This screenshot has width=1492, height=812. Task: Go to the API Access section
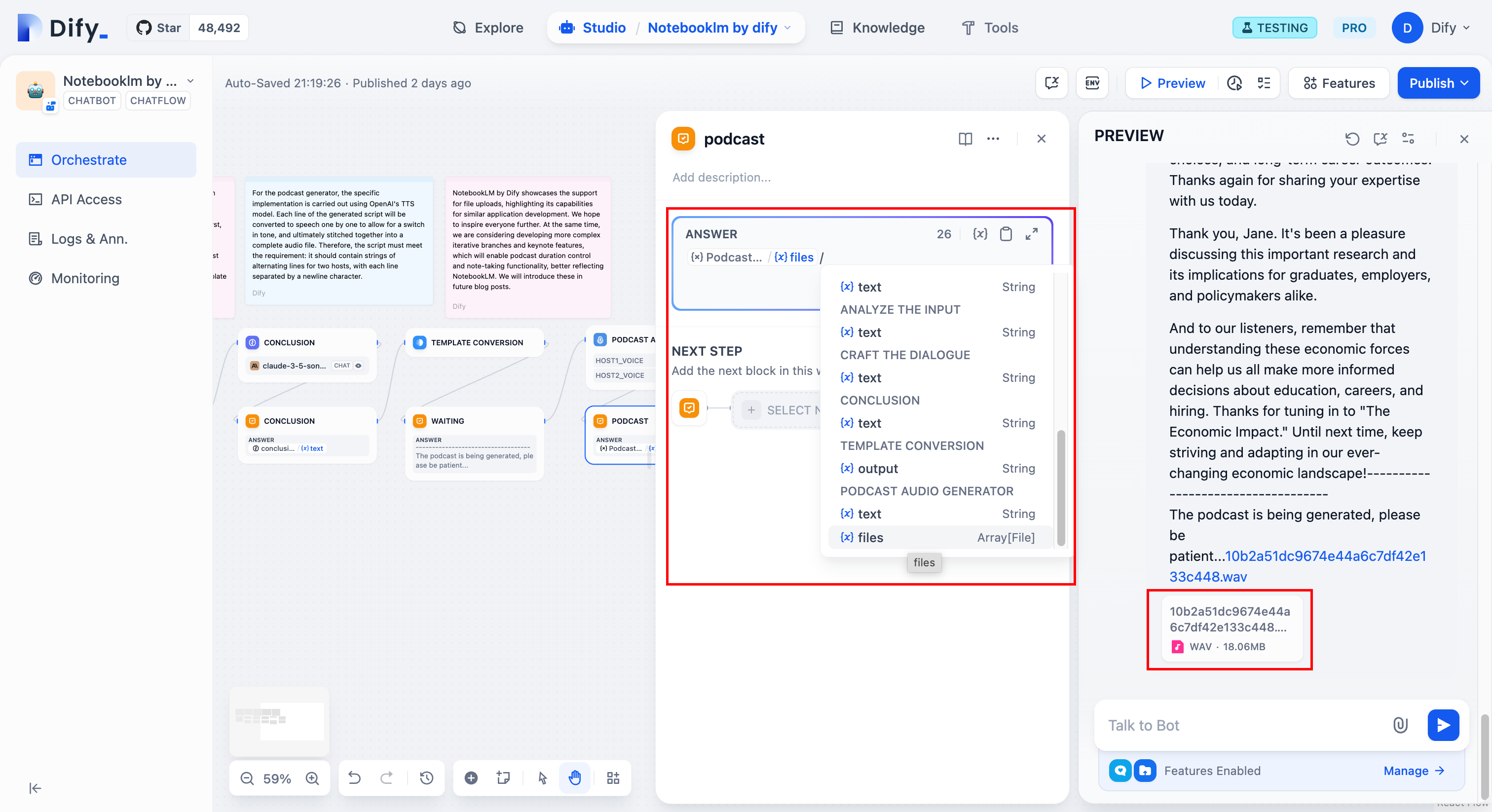(x=86, y=199)
